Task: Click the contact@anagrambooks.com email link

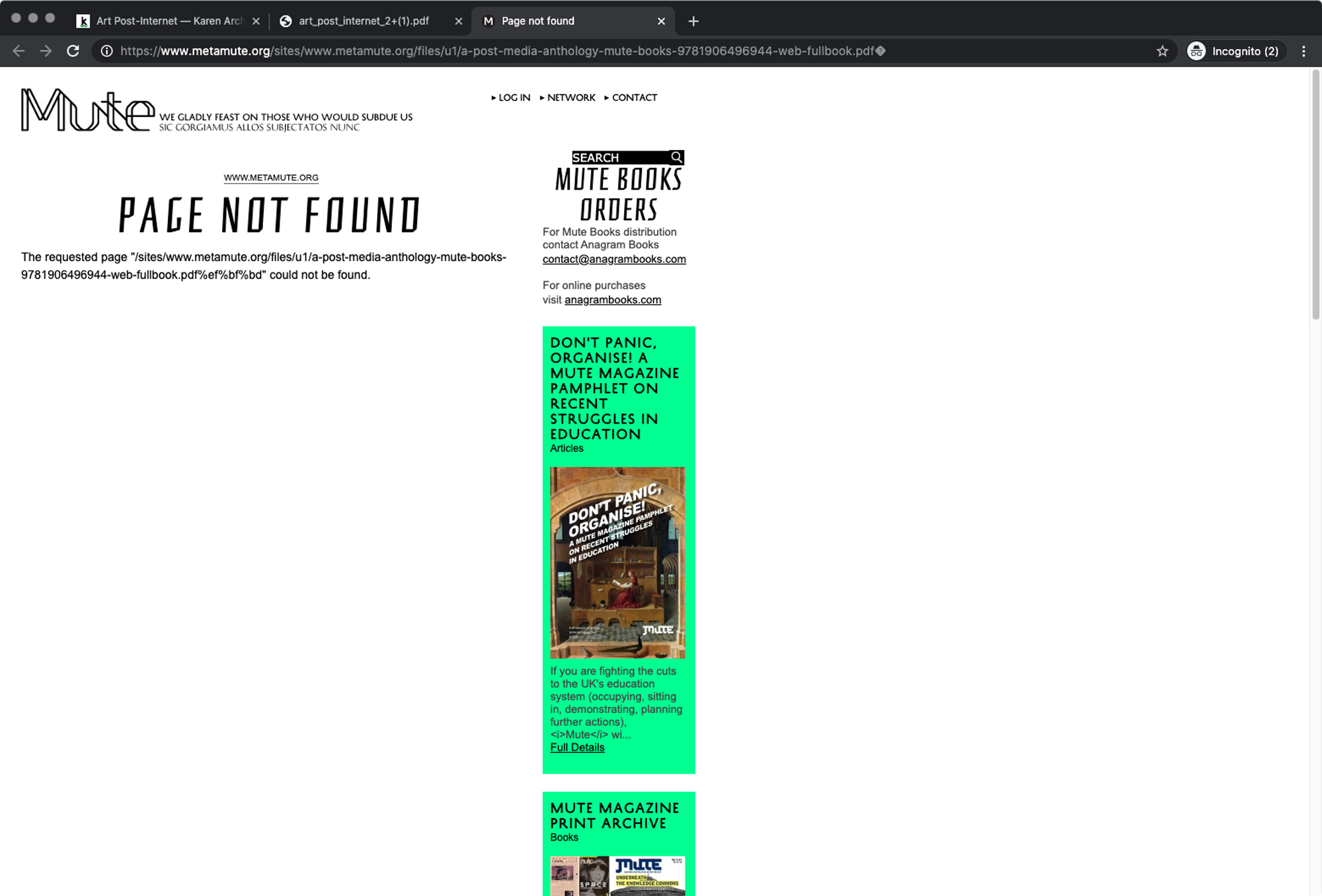Action: click(x=614, y=259)
